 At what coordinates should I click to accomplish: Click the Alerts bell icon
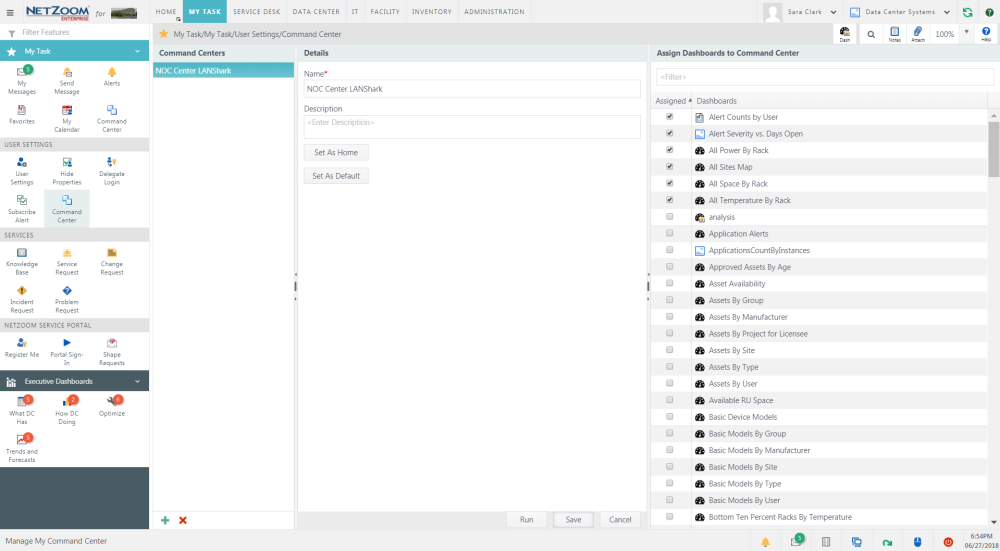[111, 73]
